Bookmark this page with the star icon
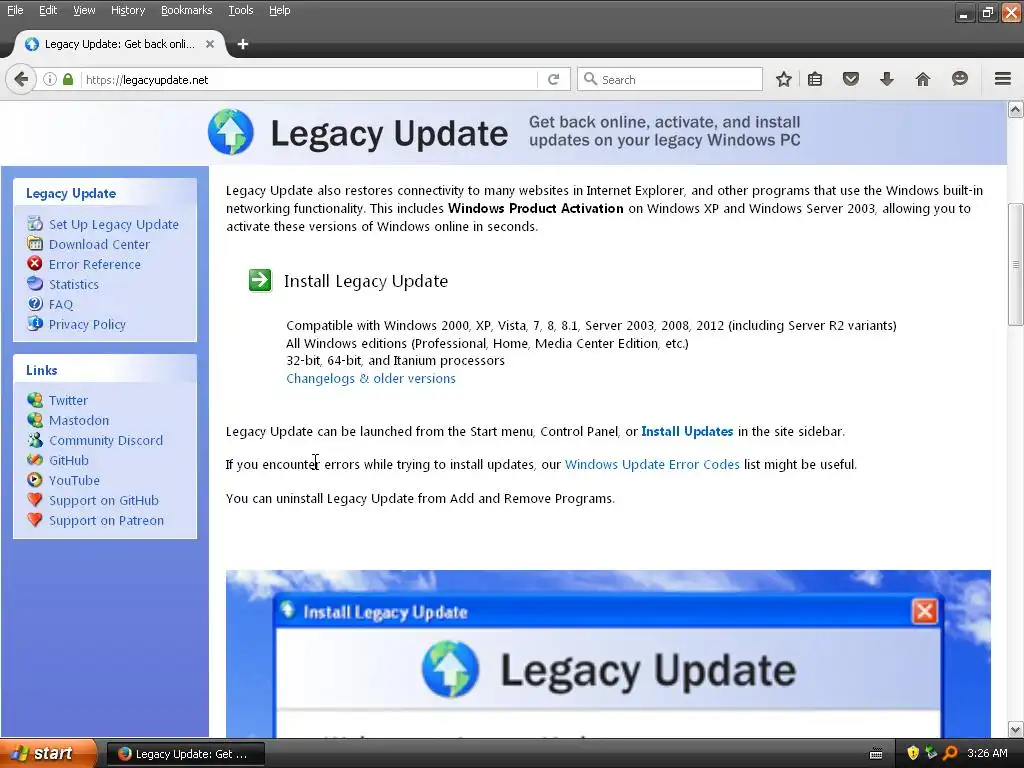1024x768 pixels. [x=784, y=80]
